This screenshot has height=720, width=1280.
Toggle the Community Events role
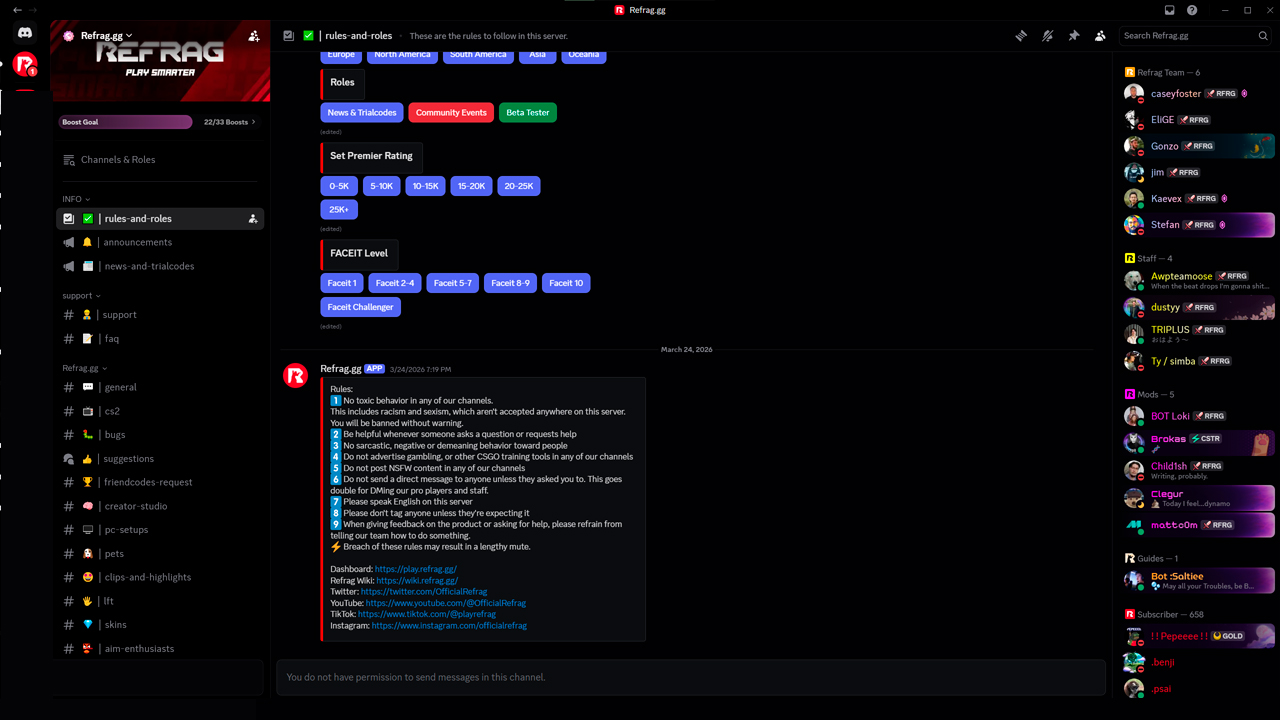coord(451,113)
